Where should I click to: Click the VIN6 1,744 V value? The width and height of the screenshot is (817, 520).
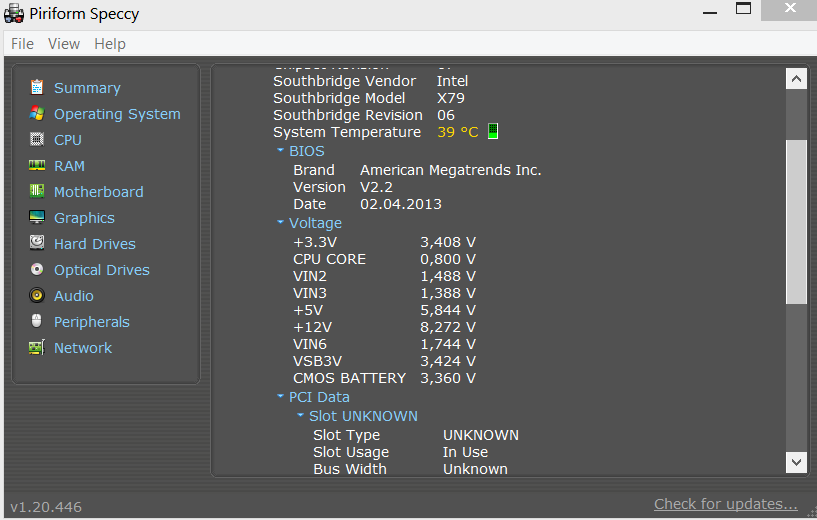point(448,344)
